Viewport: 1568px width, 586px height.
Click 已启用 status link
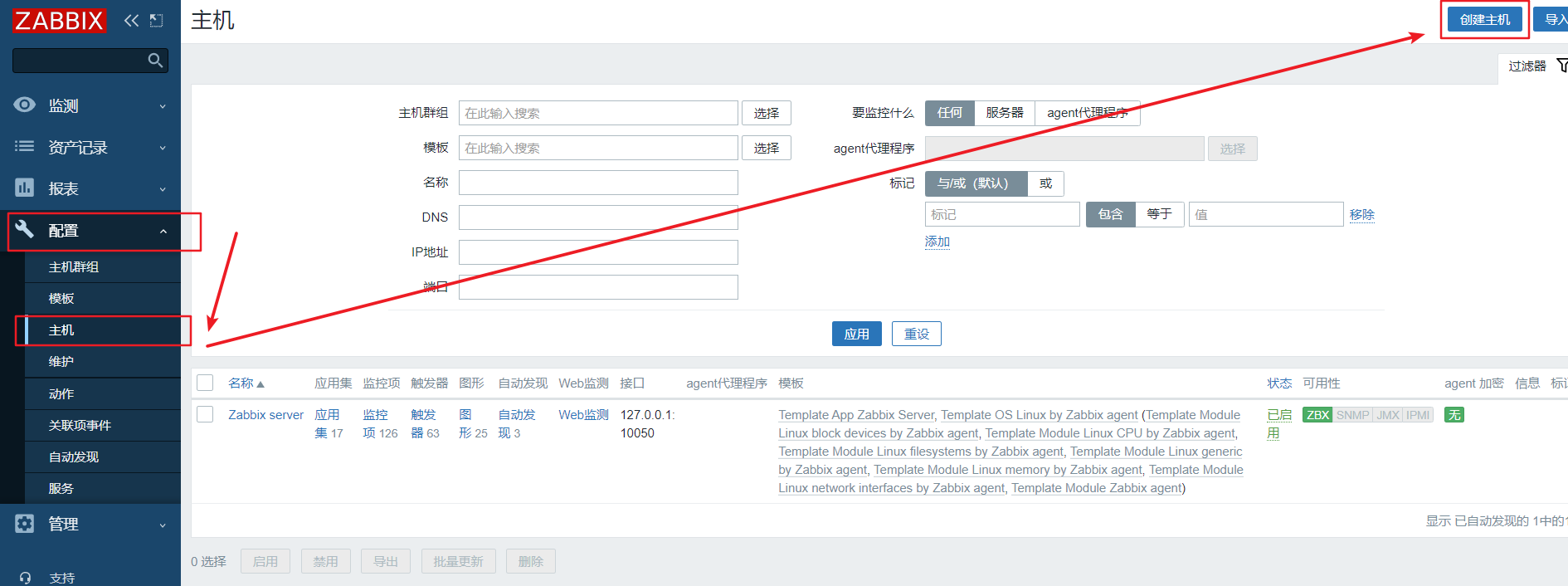click(x=1279, y=423)
